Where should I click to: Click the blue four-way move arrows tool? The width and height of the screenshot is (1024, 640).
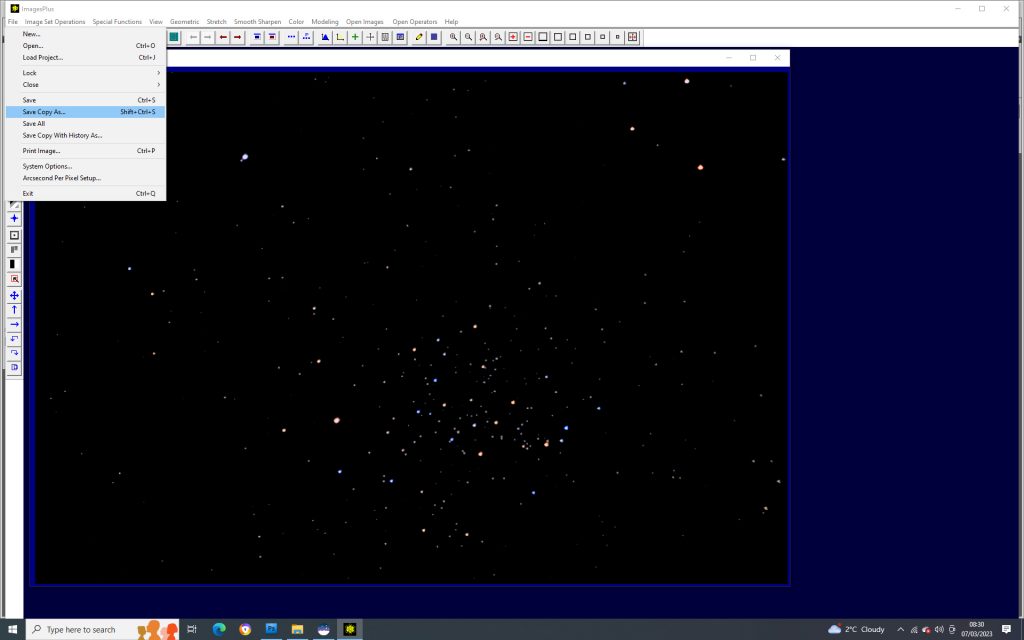pos(14,296)
